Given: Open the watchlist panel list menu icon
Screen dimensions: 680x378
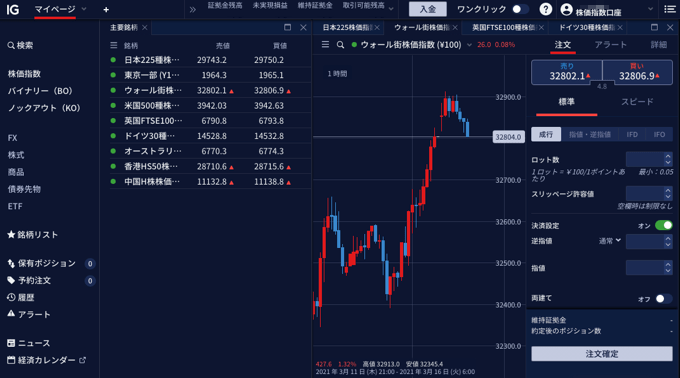Looking at the screenshot, I should [x=114, y=46].
